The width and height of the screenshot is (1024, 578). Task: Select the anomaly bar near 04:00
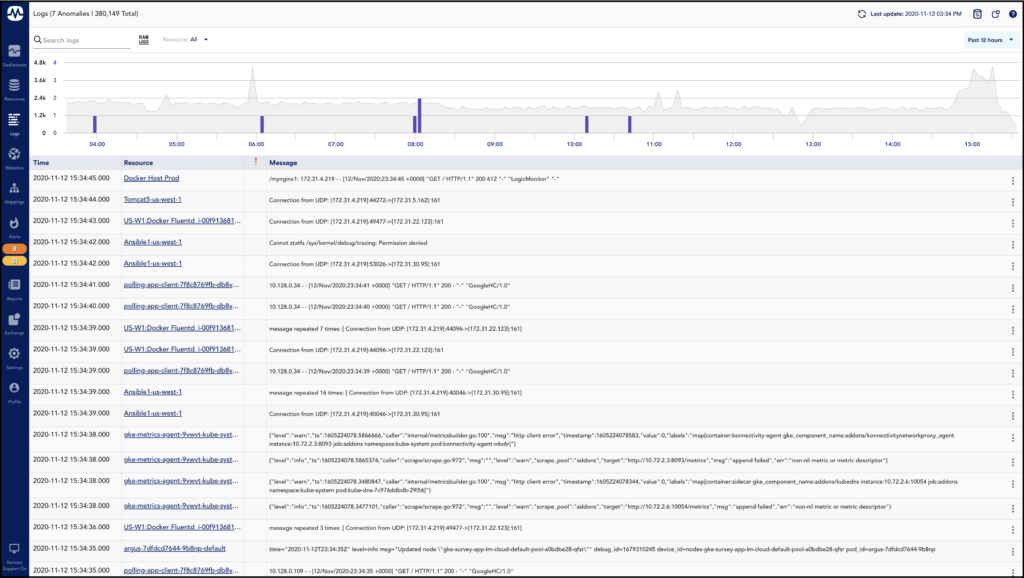tap(95, 124)
